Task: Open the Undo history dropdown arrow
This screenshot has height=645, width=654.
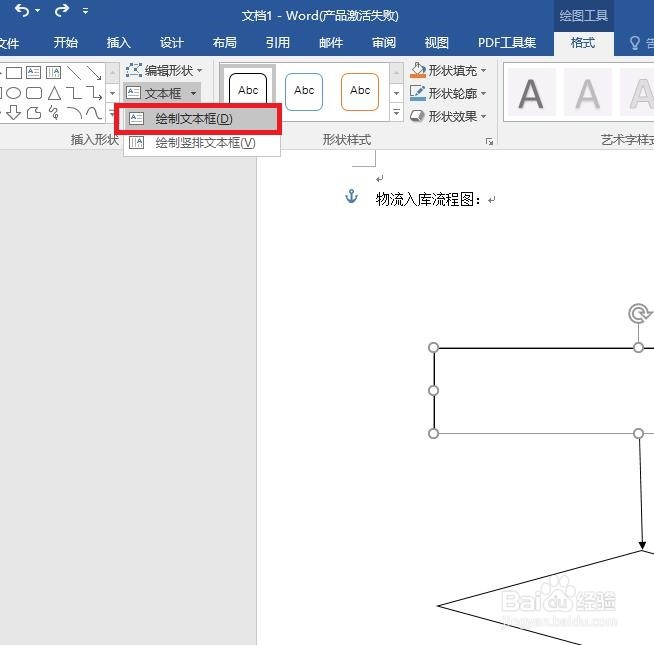Action: pos(38,10)
